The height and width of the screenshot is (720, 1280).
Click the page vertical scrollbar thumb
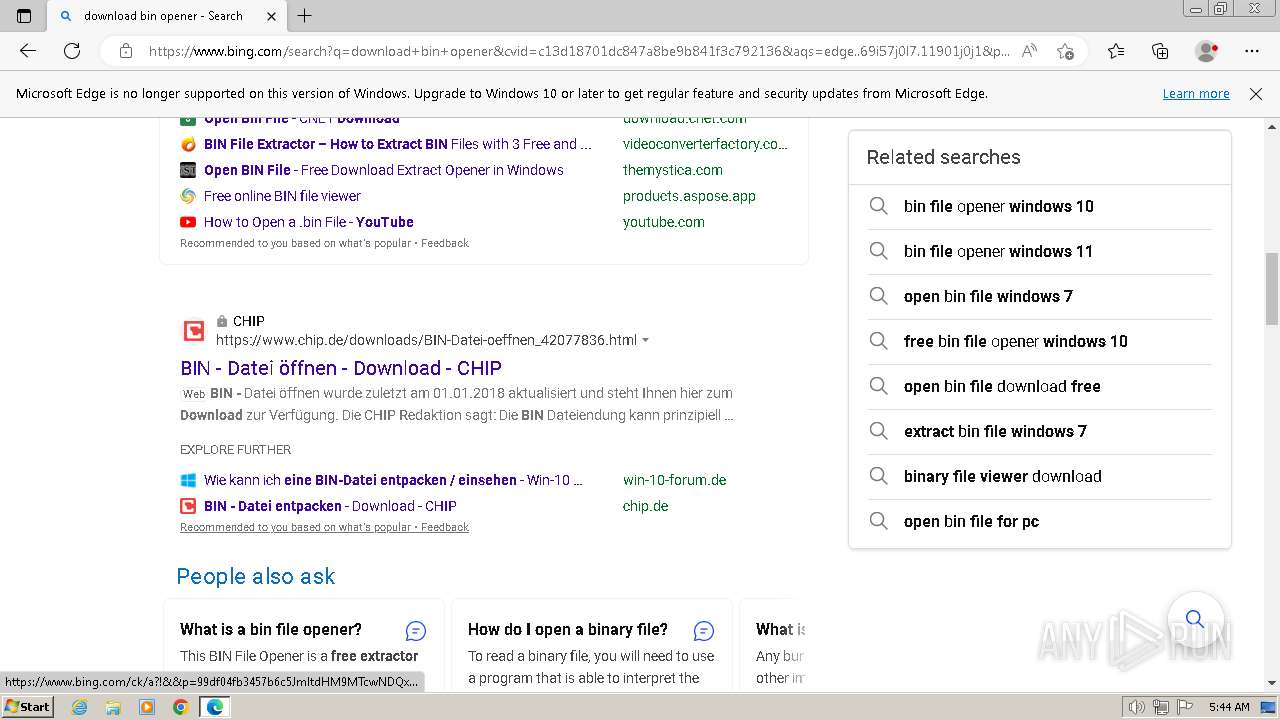(x=1271, y=289)
